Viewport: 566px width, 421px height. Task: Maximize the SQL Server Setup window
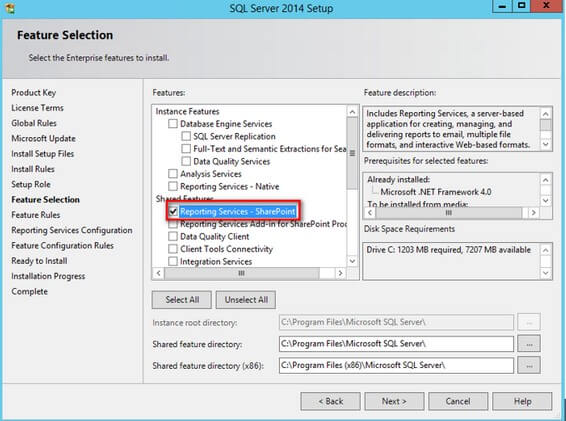click(x=522, y=6)
